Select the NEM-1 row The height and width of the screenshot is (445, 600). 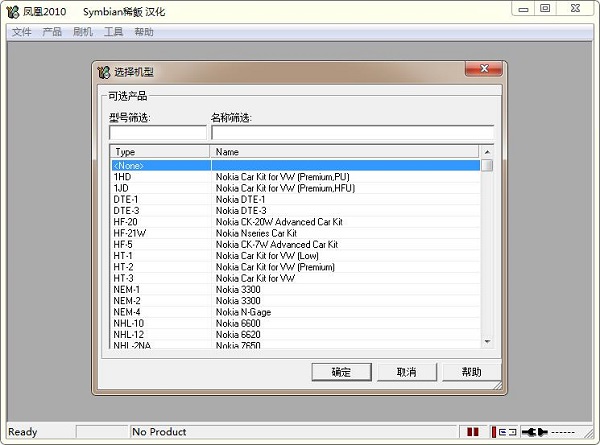[295, 289]
